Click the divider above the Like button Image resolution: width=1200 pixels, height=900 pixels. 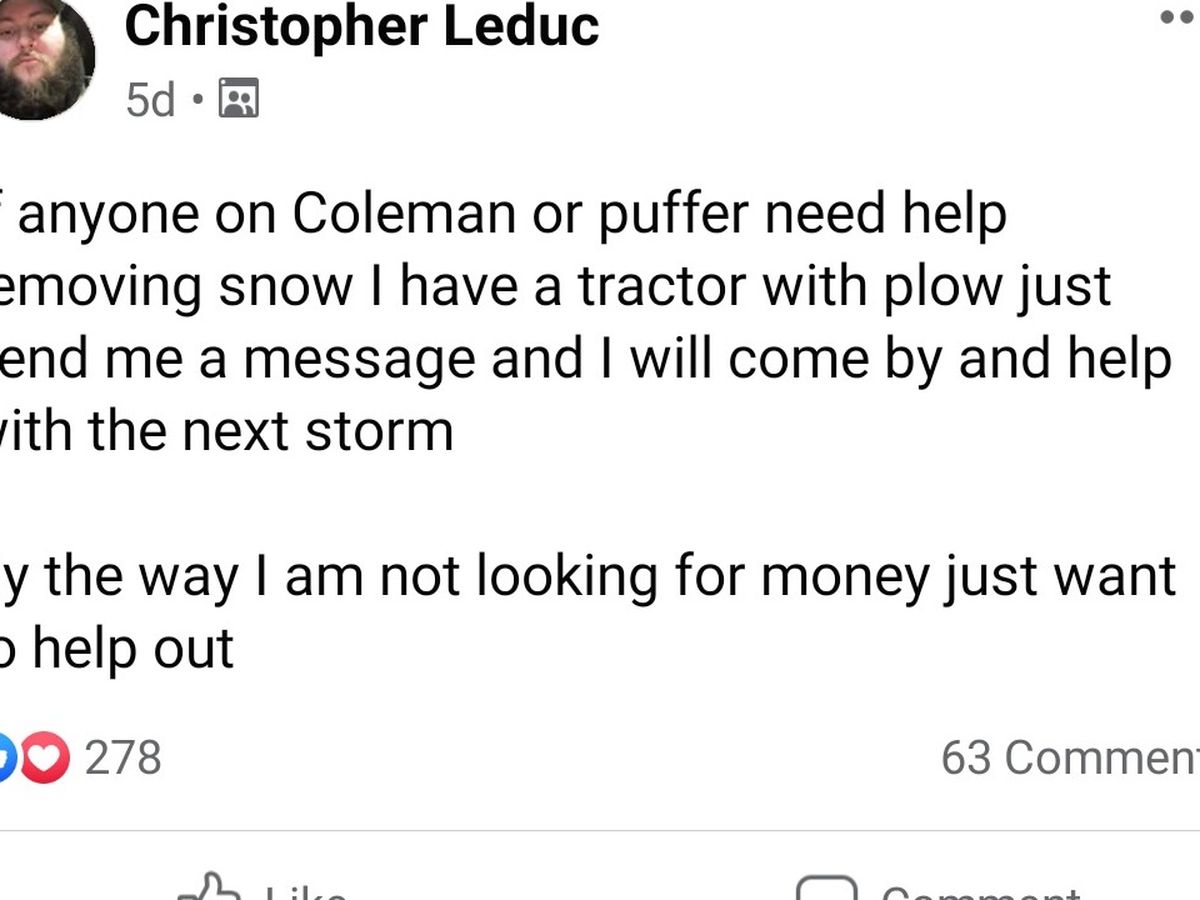(600, 830)
